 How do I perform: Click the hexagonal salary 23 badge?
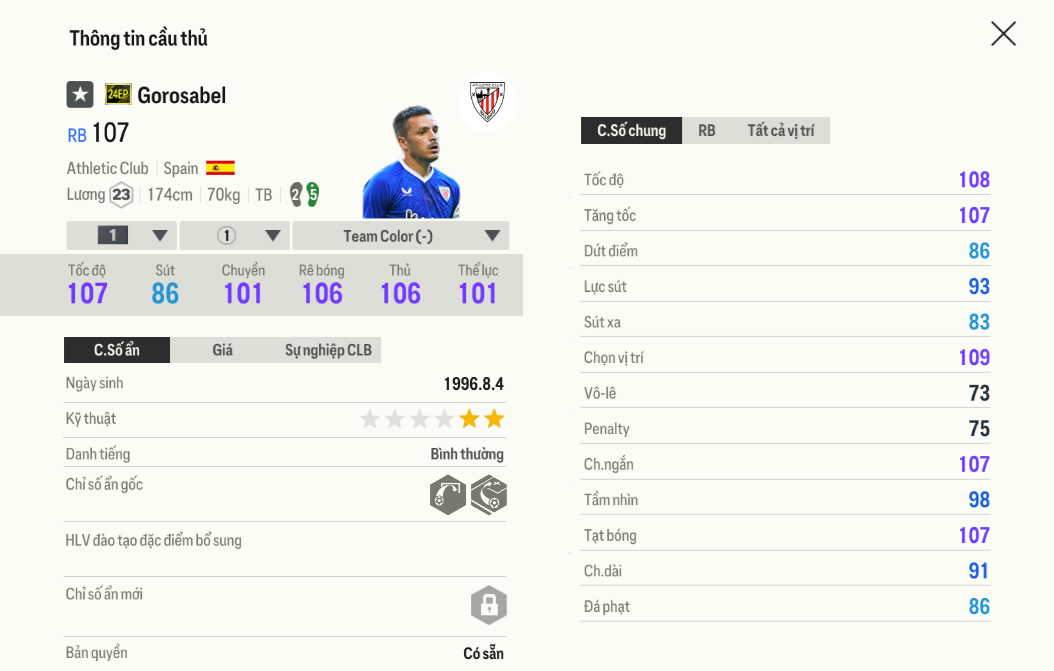click(x=121, y=195)
